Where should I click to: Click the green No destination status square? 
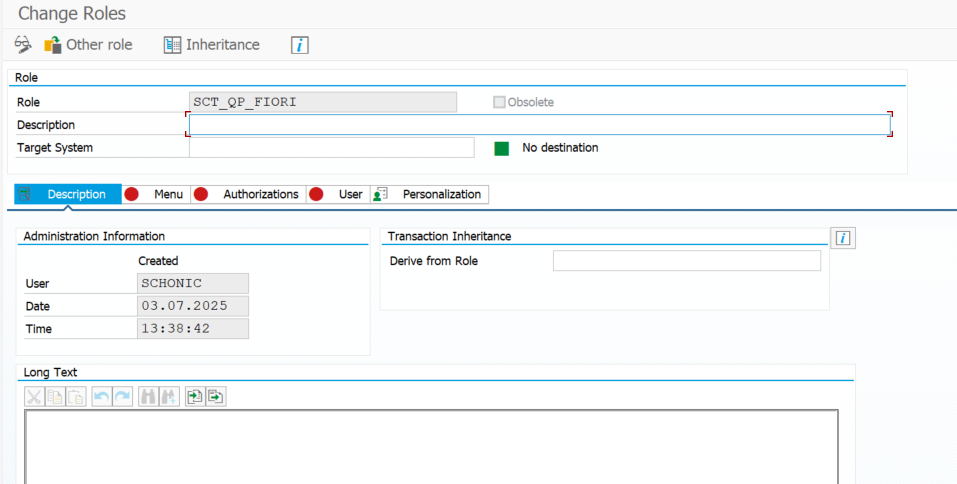point(502,148)
